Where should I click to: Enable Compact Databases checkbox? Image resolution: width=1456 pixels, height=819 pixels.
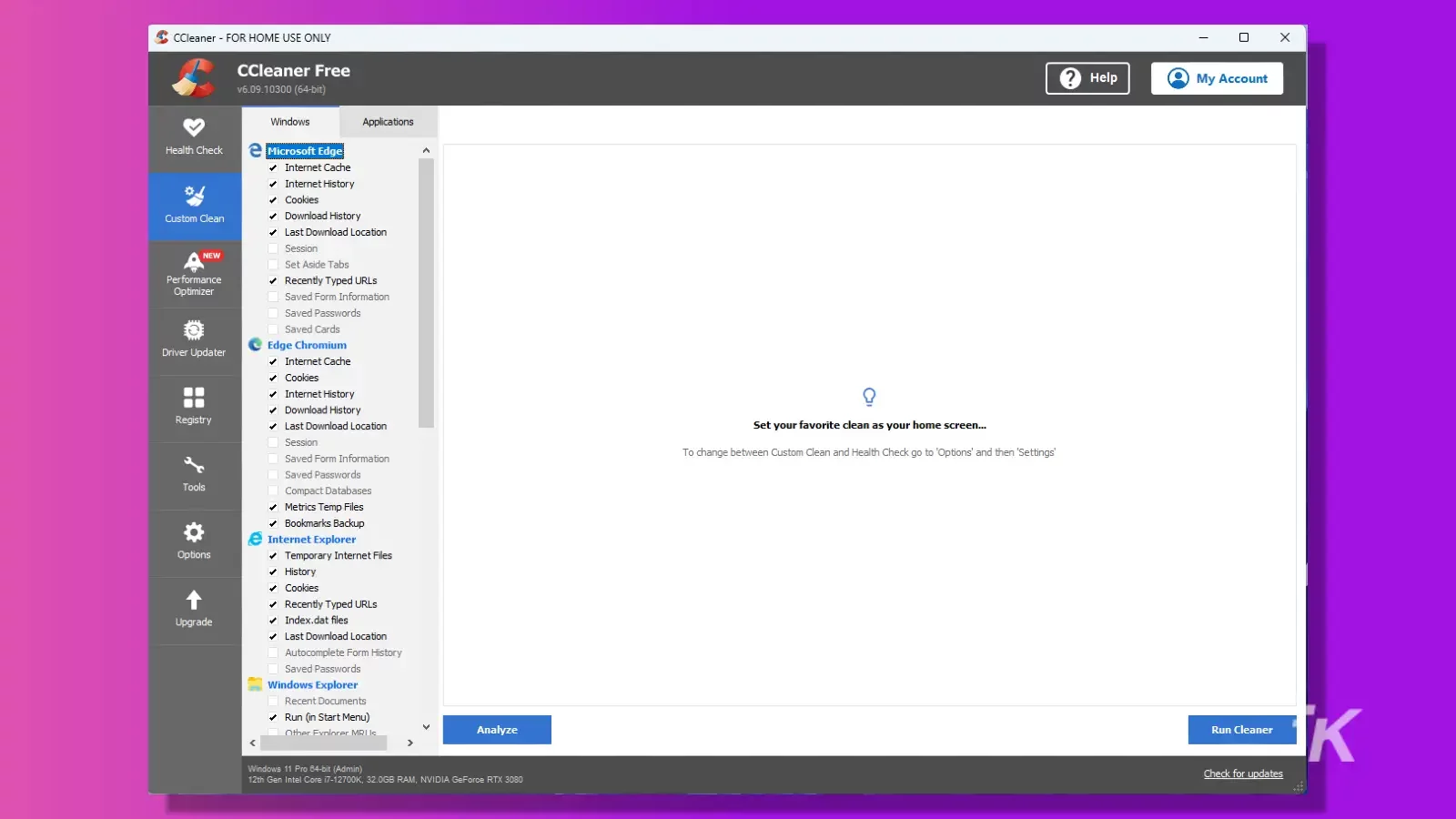273,490
